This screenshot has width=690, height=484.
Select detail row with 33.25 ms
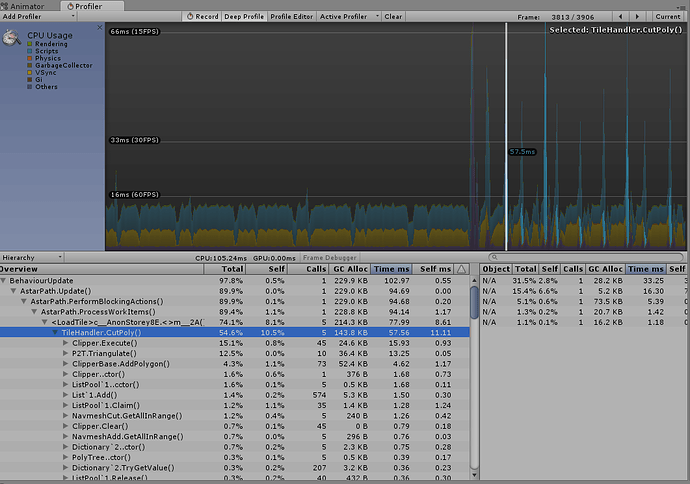point(584,280)
